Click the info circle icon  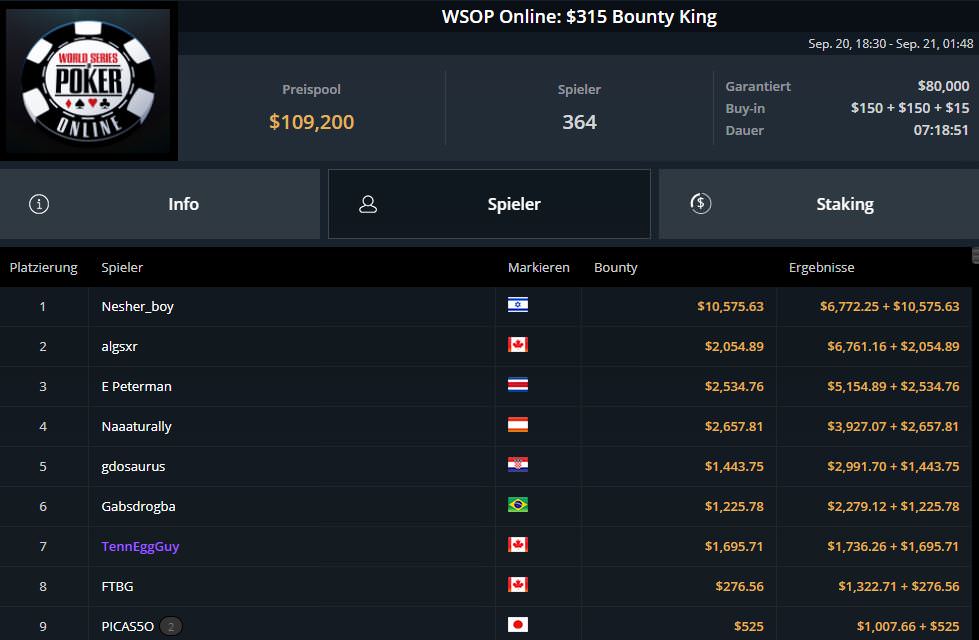coord(39,204)
